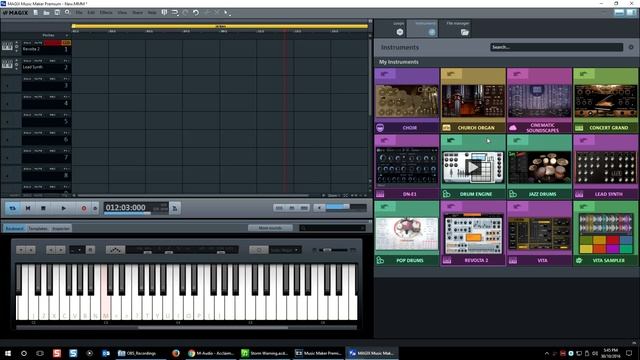Undo the last action with curved arrow
The height and width of the screenshot is (360, 640).
coord(196,13)
